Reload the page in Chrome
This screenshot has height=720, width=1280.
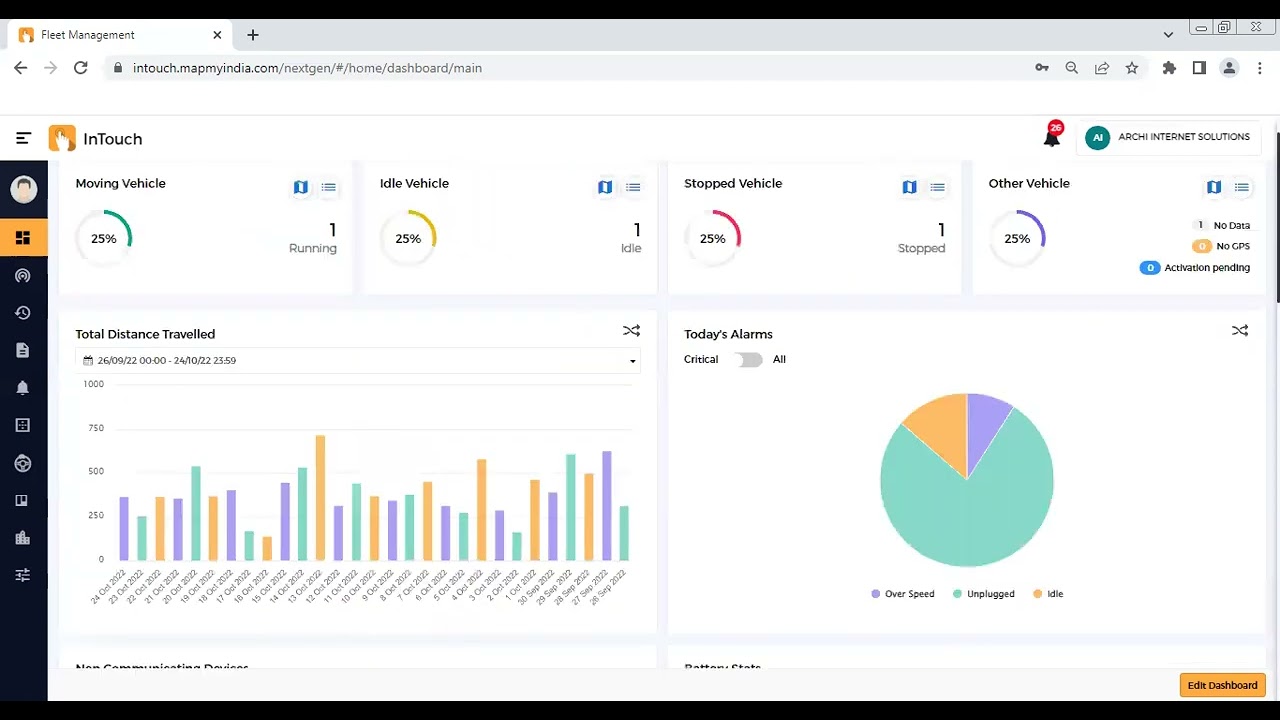click(x=81, y=68)
